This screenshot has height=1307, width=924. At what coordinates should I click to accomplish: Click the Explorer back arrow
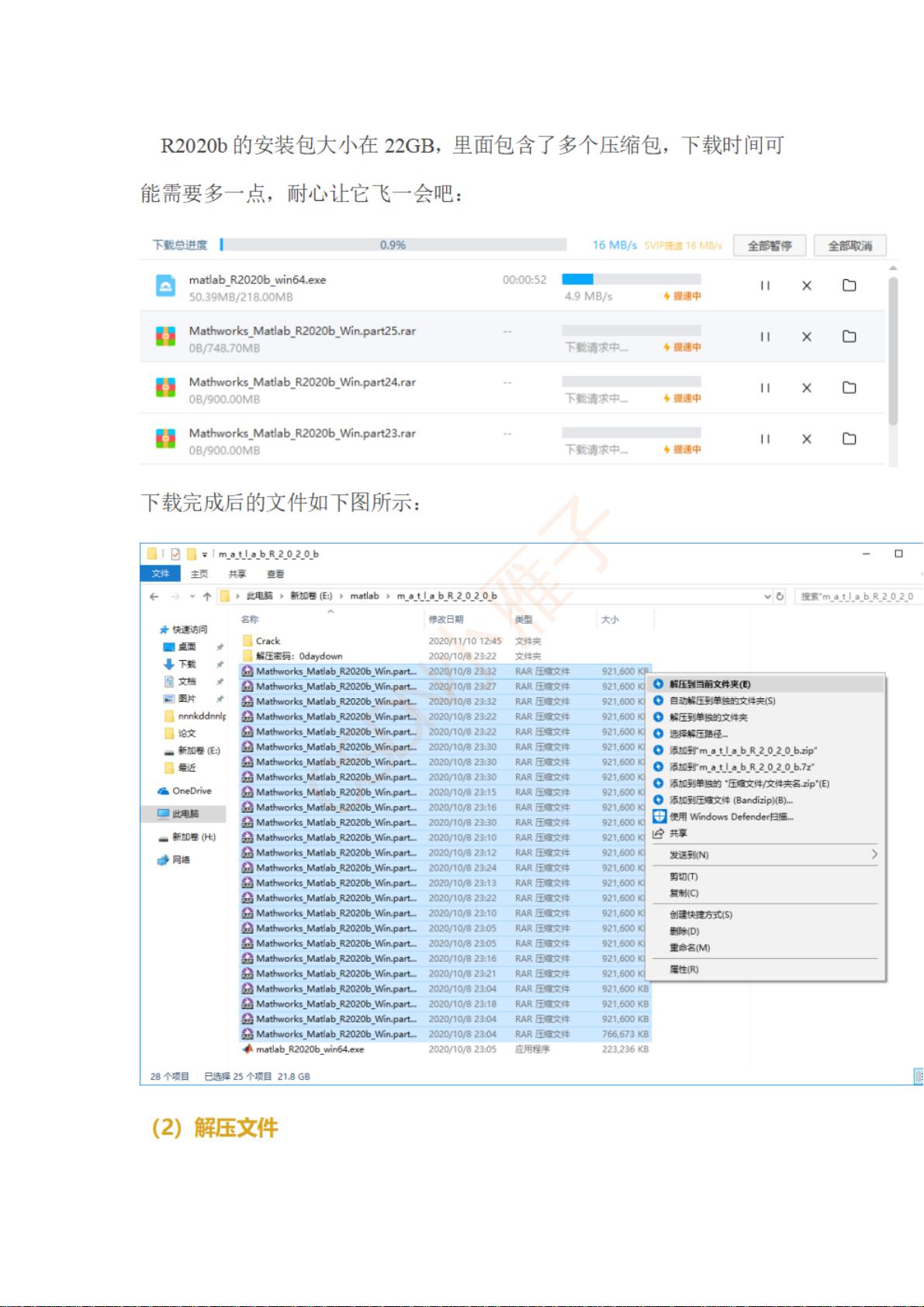pyautogui.click(x=154, y=596)
